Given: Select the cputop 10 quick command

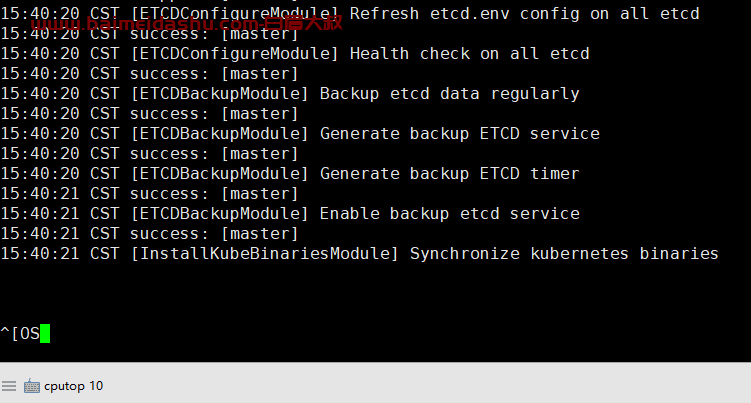Looking at the screenshot, I should 73,386.
